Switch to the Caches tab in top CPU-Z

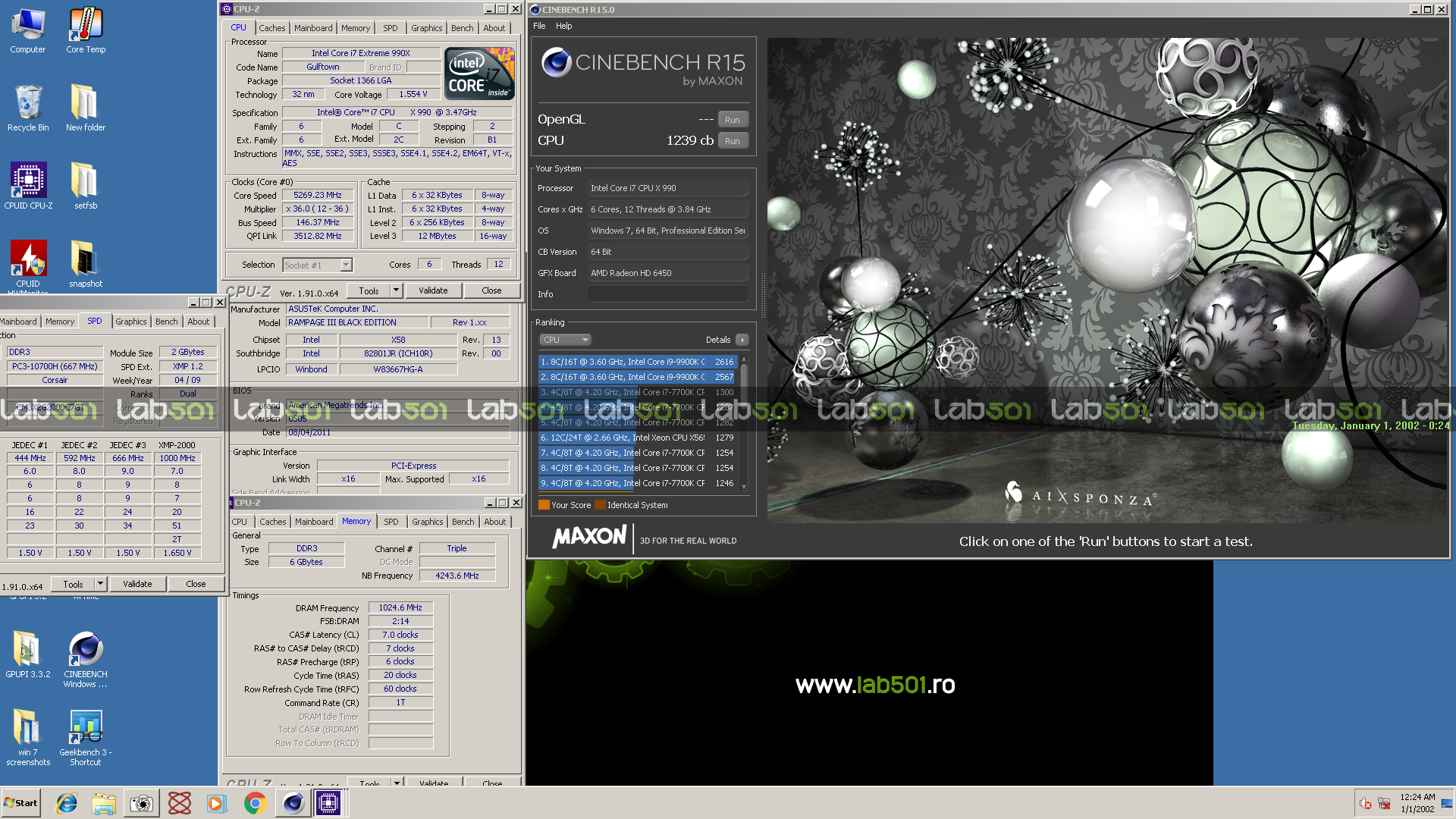[272, 28]
